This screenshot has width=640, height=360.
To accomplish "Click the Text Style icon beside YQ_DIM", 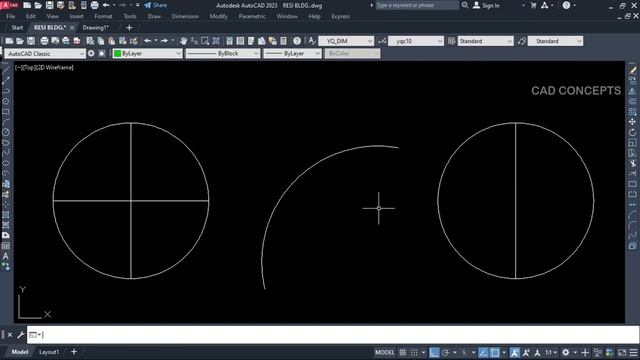I will tap(312, 41).
